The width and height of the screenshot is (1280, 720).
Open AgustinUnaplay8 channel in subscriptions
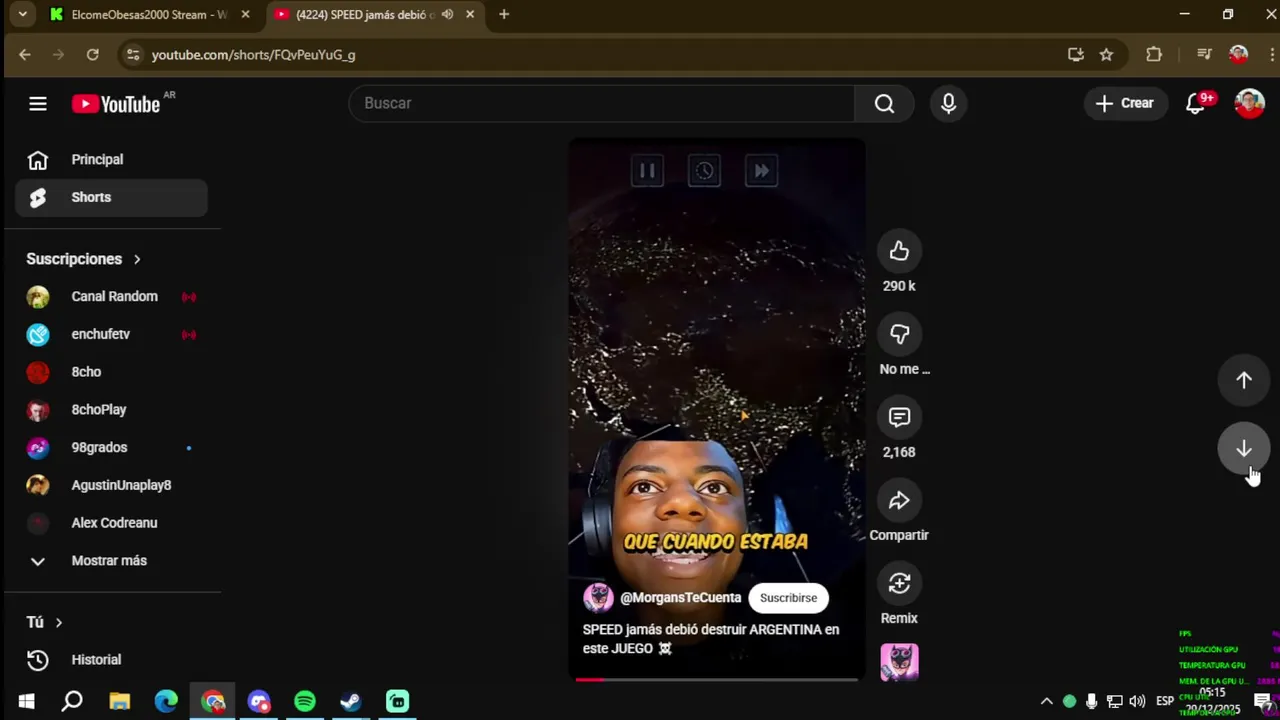(111, 485)
